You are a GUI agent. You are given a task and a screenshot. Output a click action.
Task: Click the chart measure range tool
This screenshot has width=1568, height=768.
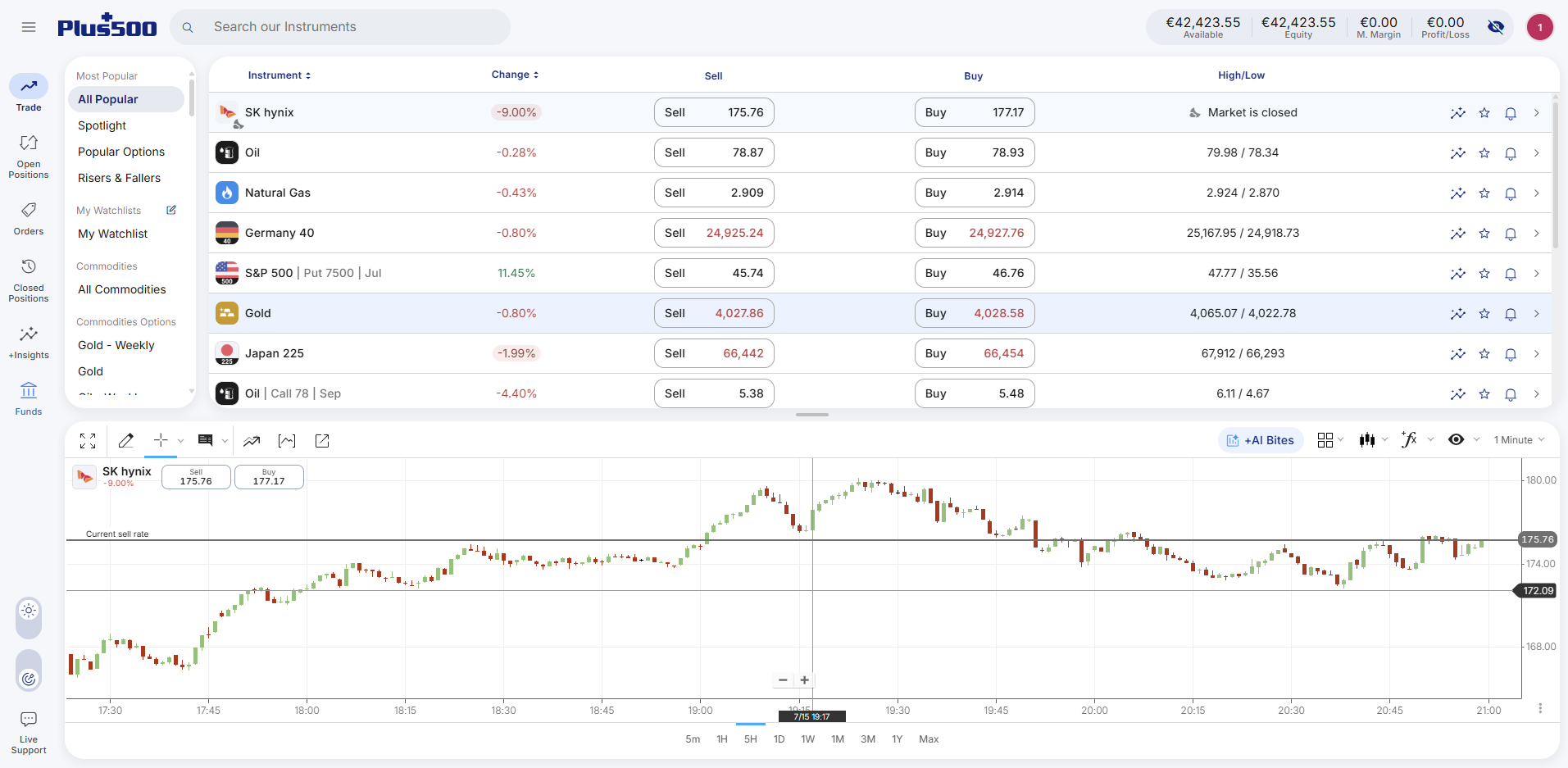click(287, 441)
